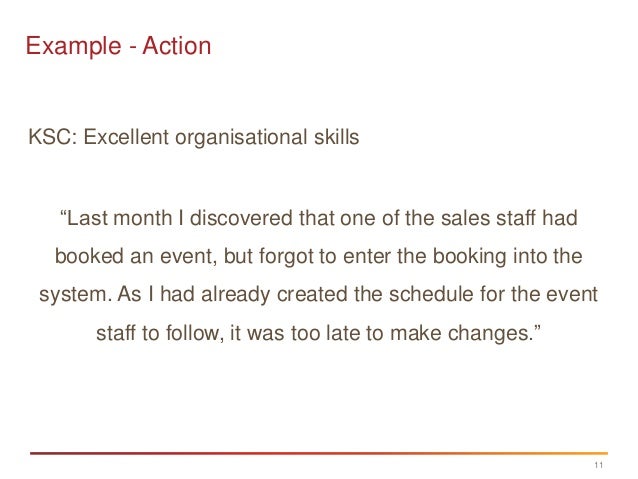The image size is (638, 479).
Task: Click the word 'booking' in the quote
Action: click(470, 257)
